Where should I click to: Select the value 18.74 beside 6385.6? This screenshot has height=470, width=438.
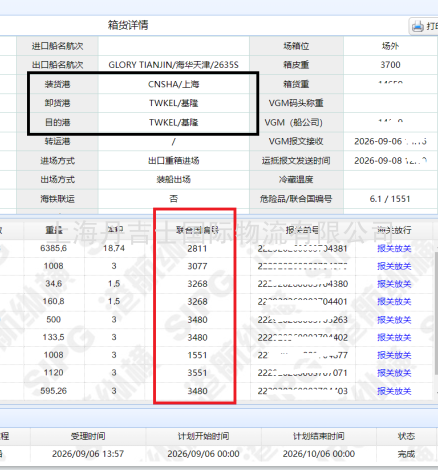click(114, 248)
